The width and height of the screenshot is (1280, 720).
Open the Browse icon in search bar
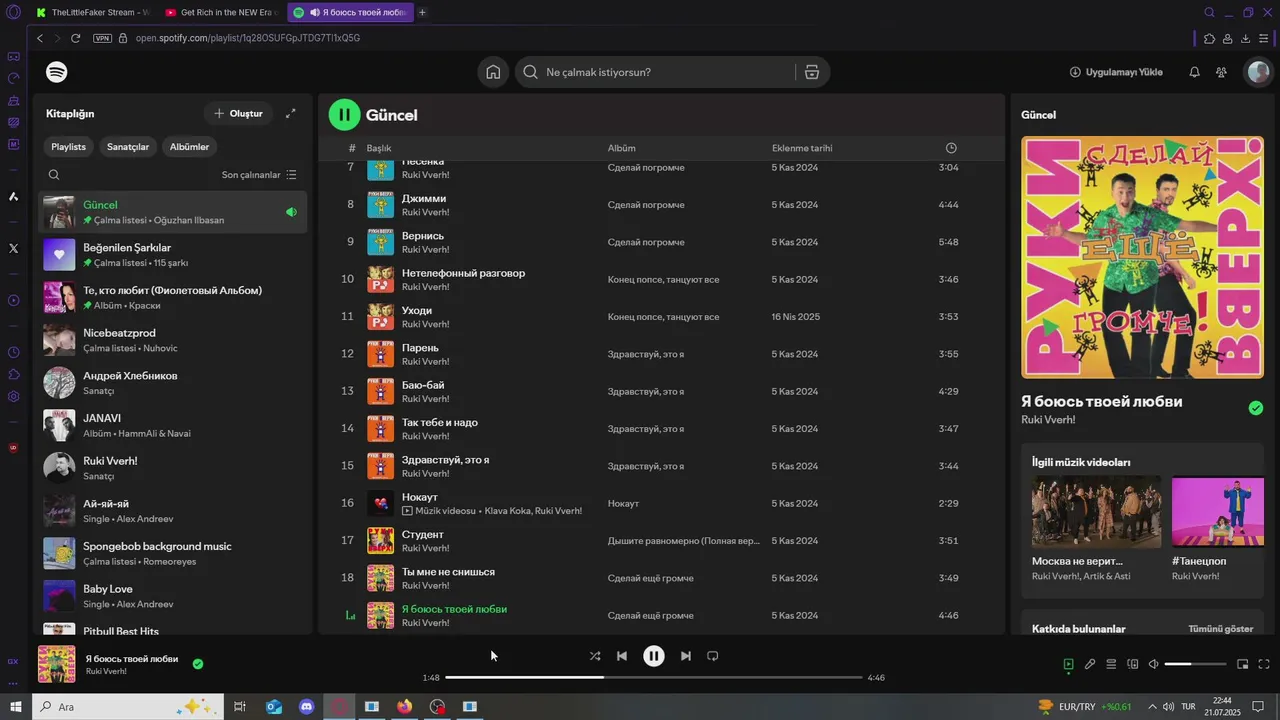[x=811, y=72]
